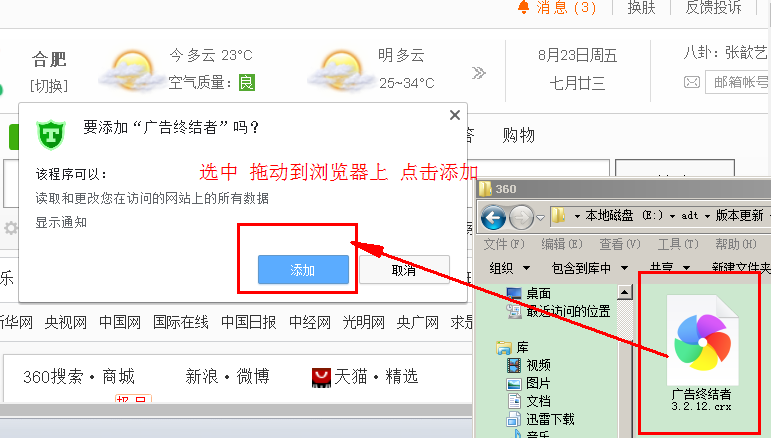Click the Explorer back arrow button
The image size is (771, 438).
(x=493, y=217)
